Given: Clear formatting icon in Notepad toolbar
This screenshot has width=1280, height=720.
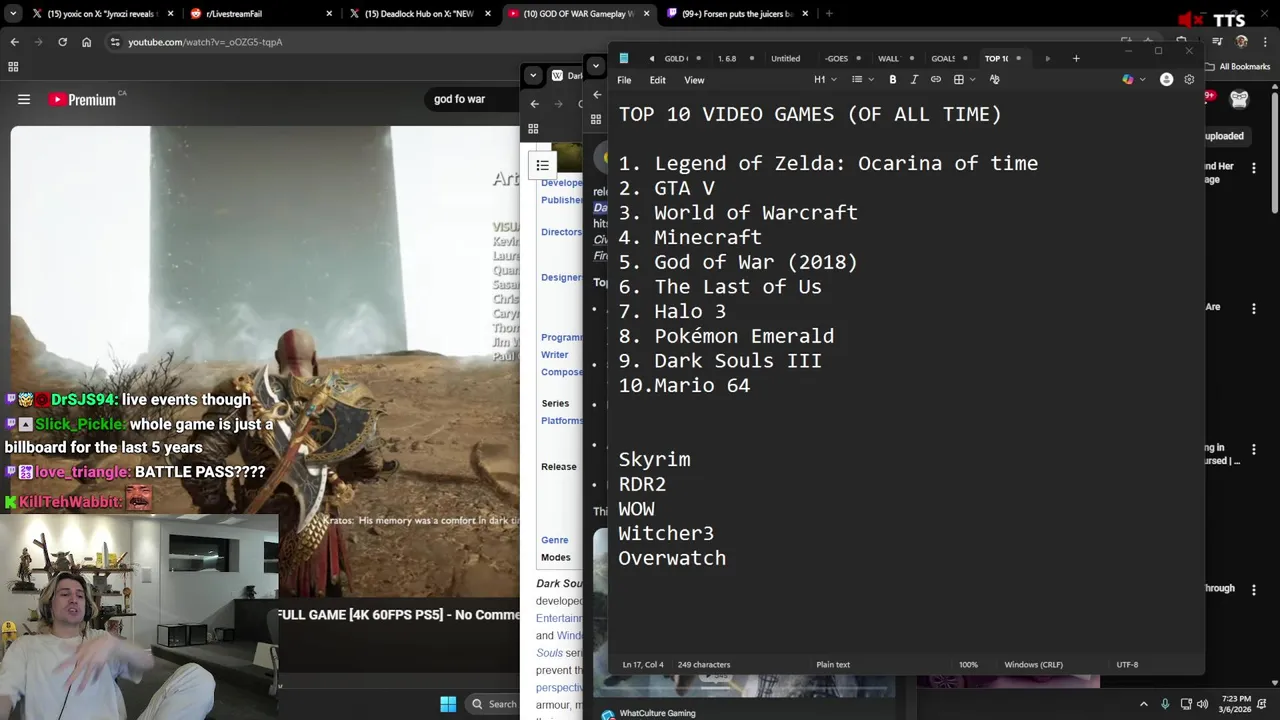Looking at the screenshot, I should (x=994, y=79).
